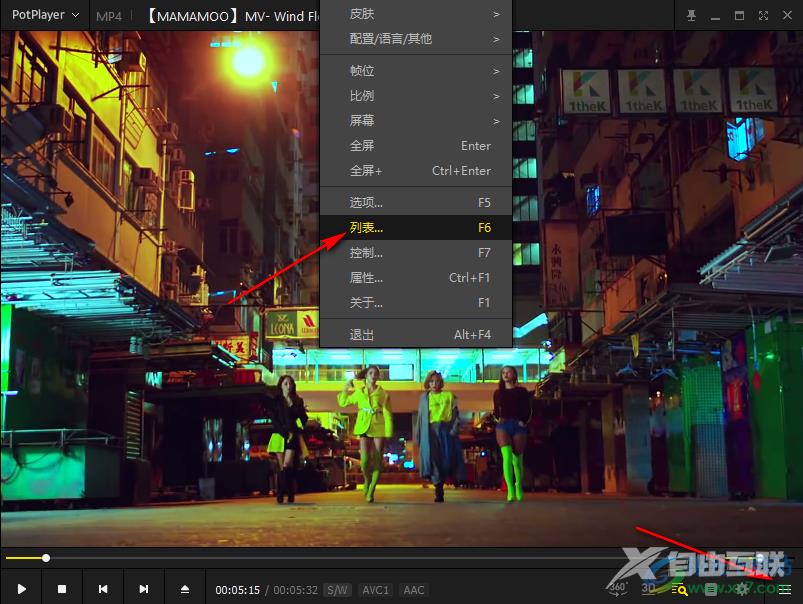Screen dimensions: 803x604
Task: Click the seek bar handle
Action: point(46,558)
